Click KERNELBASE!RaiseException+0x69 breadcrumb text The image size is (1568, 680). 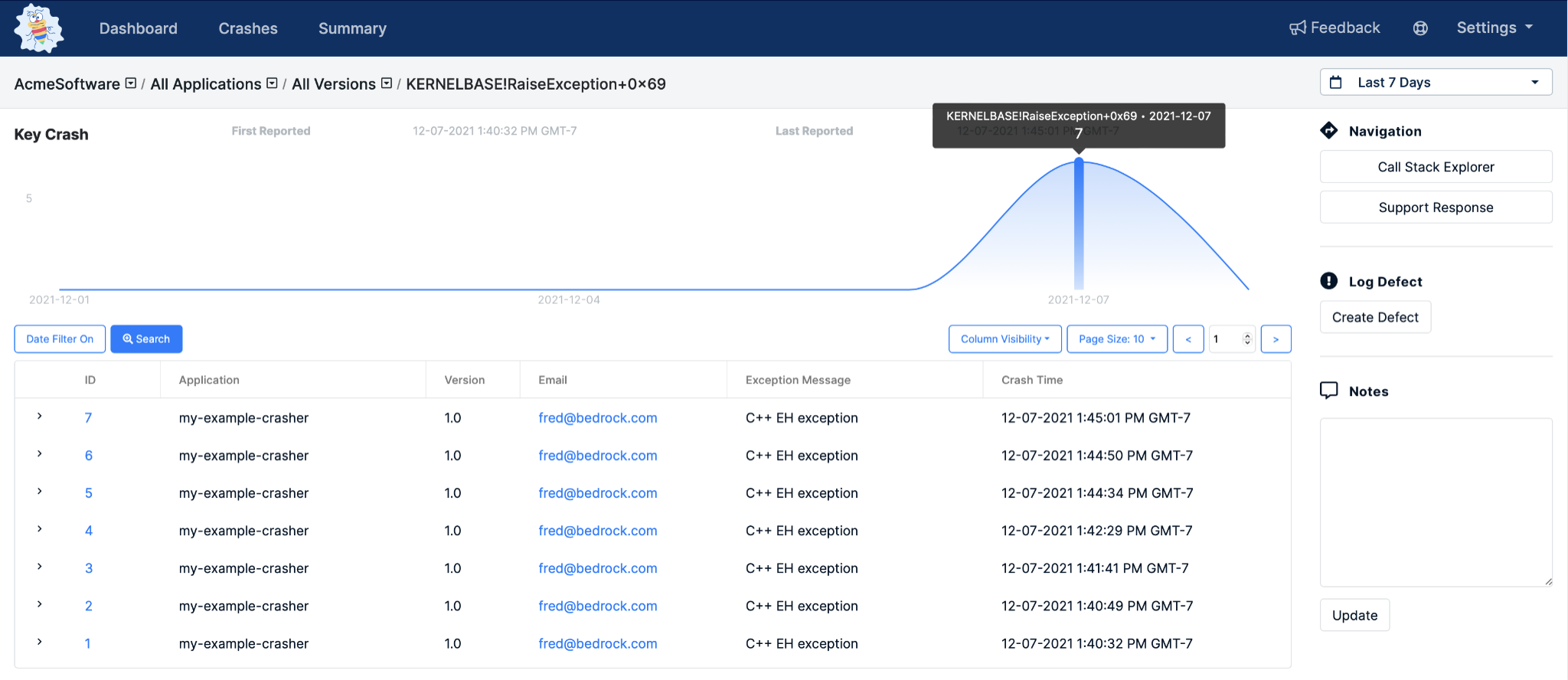[x=536, y=83]
